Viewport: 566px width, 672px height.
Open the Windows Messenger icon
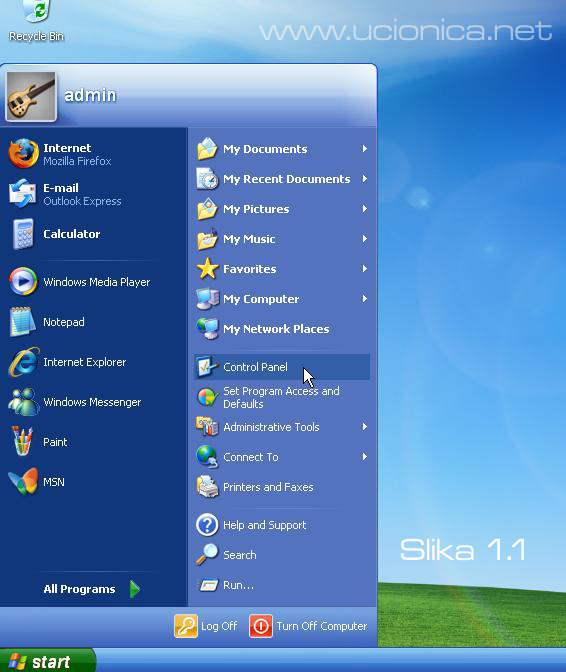click(23, 402)
